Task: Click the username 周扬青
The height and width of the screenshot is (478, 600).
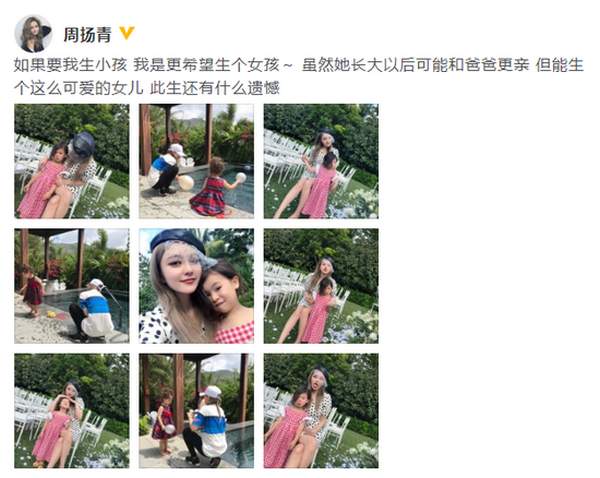Action: (x=87, y=35)
